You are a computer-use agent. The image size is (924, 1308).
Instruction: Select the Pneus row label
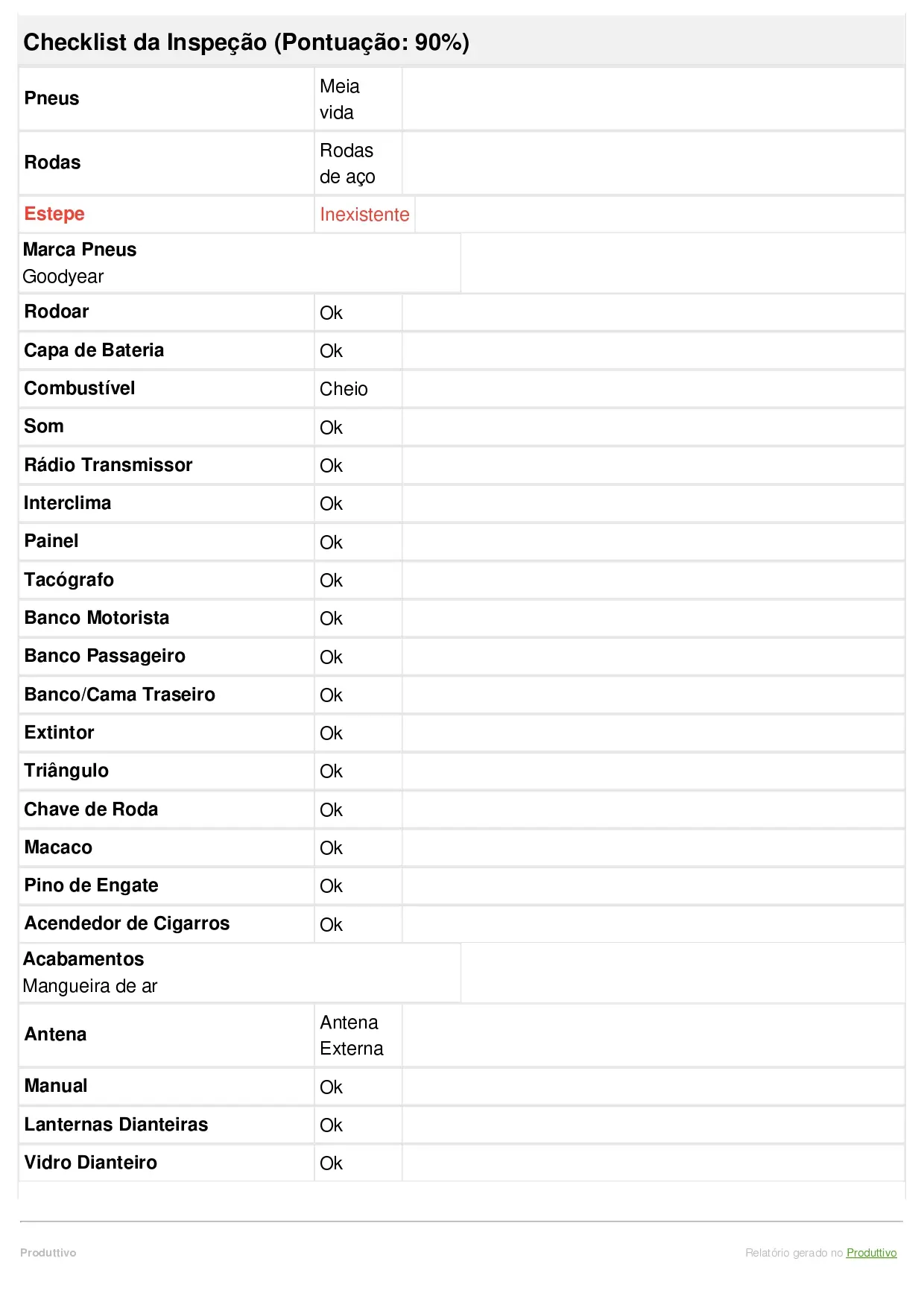51,98
